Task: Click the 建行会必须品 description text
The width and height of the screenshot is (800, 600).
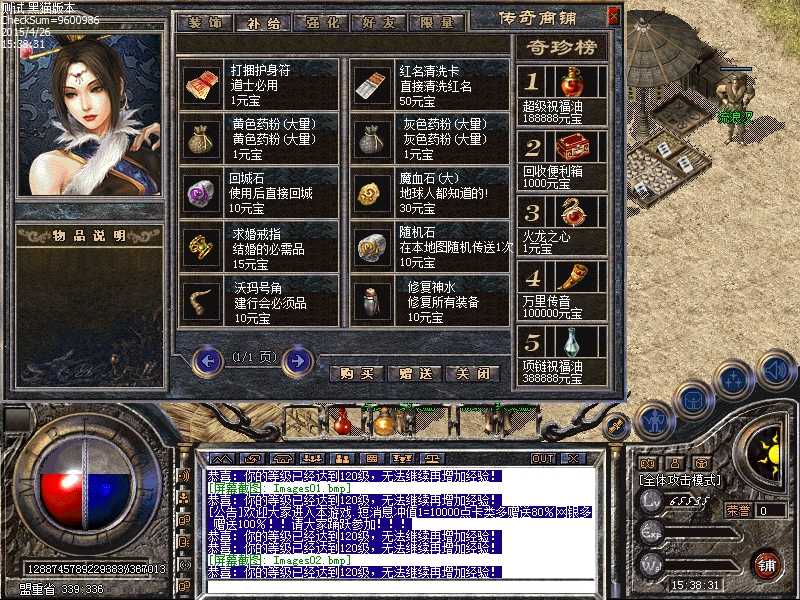Action: pos(270,303)
